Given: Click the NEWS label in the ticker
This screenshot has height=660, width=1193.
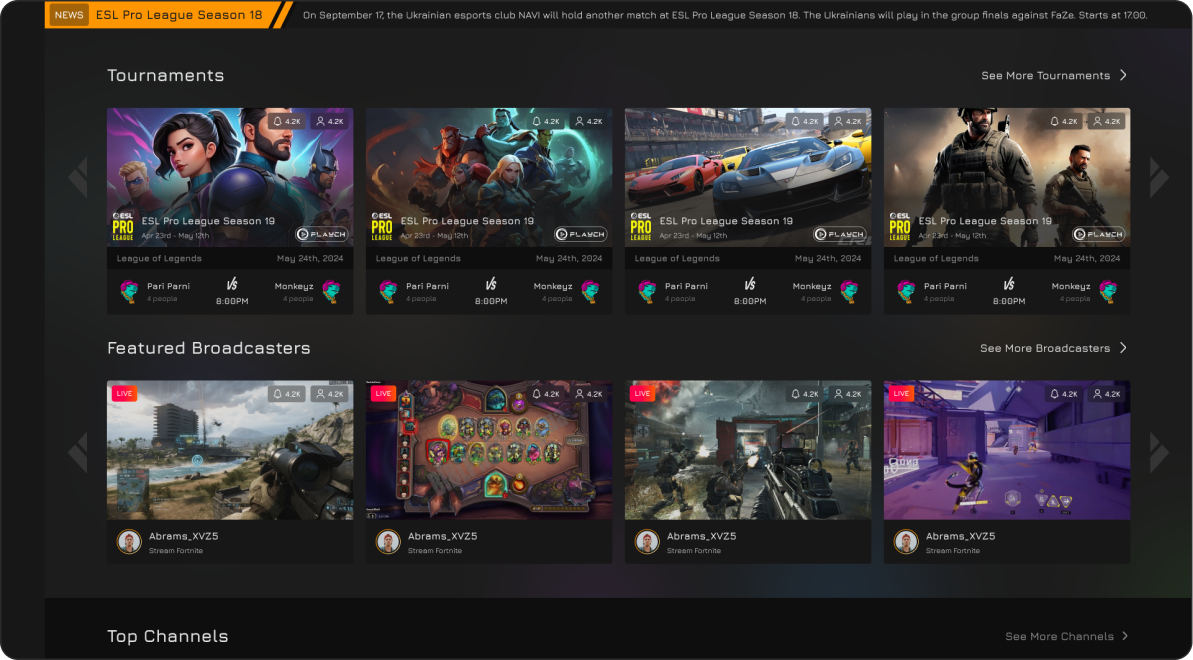Looking at the screenshot, I should (x=69, y=15).
